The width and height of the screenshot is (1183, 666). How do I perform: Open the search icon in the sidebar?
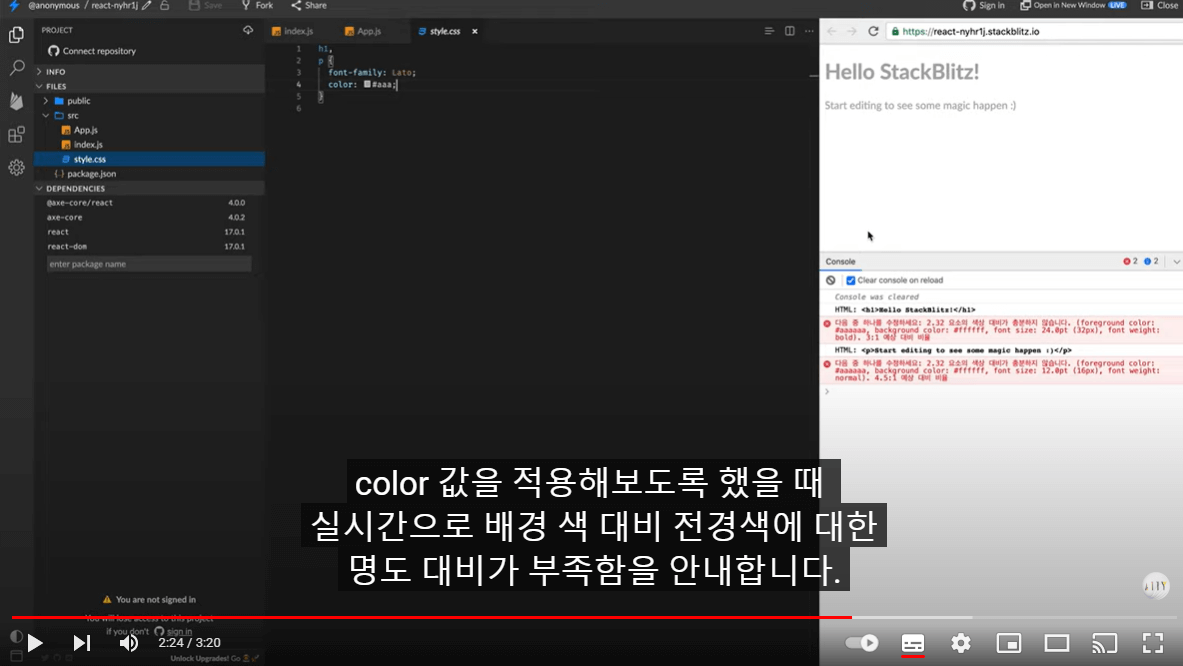tap(17, 68)
